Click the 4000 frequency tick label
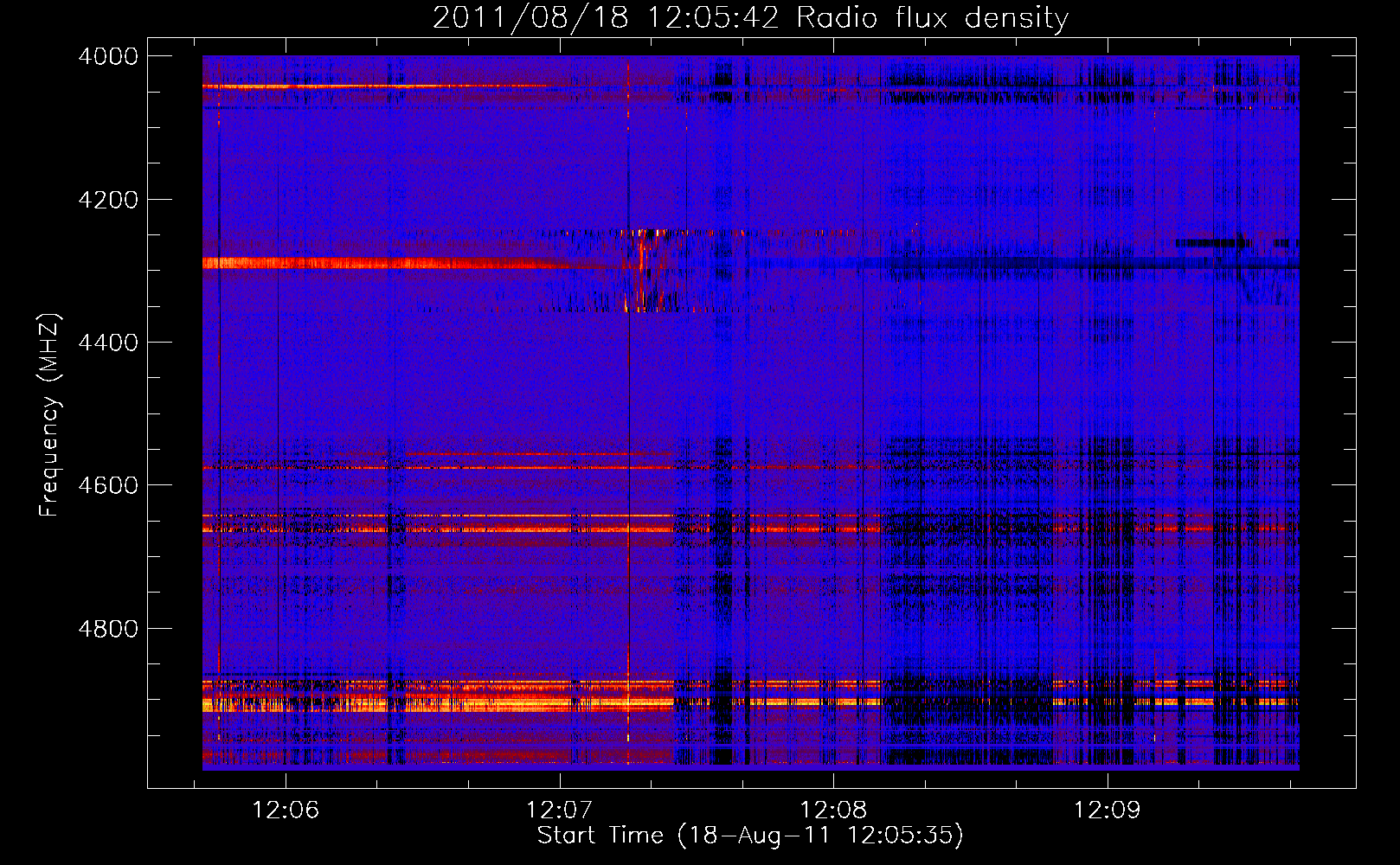 click(108, 56)
